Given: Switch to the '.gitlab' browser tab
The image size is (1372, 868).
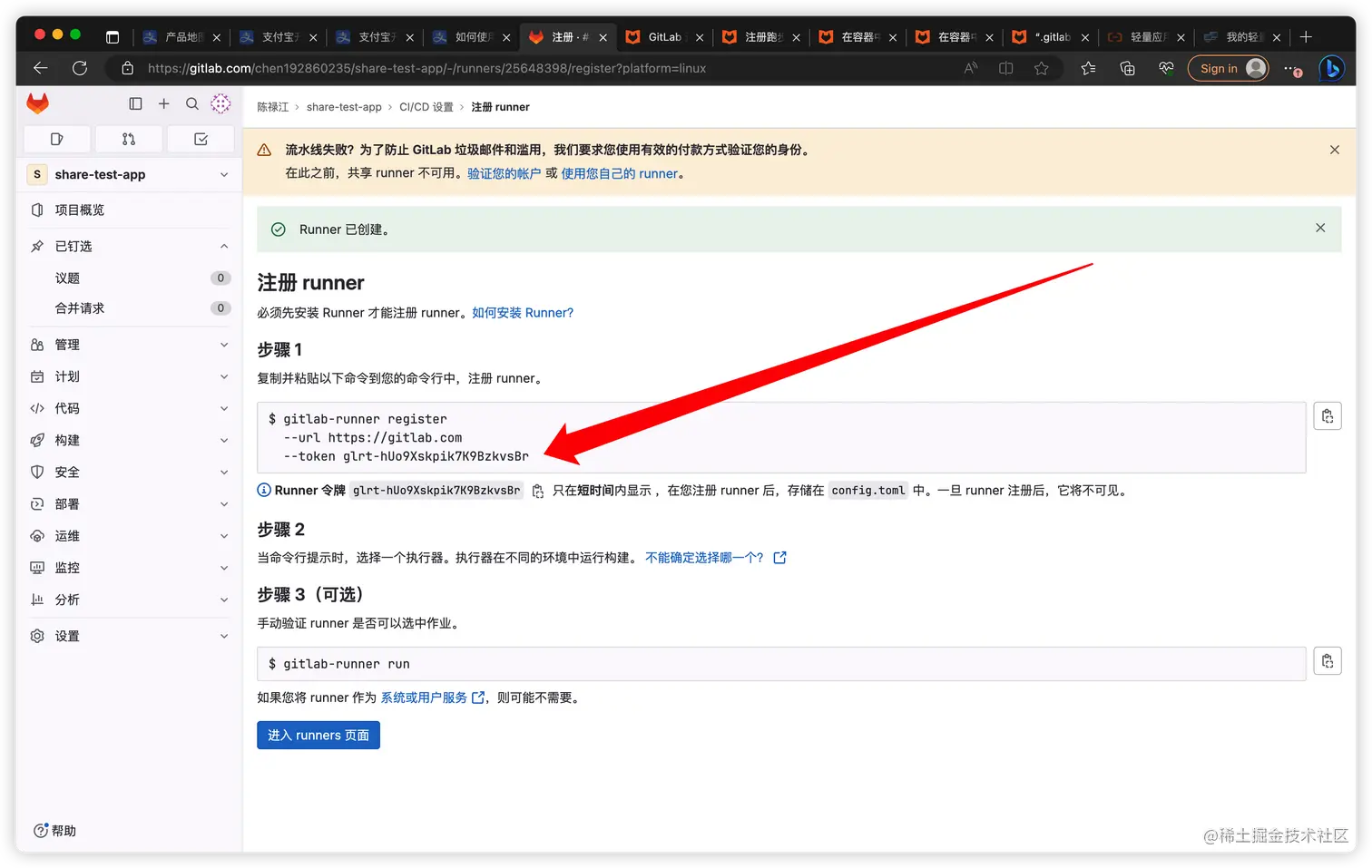Looking at the screenshot, I should [x=1051, y=37].
